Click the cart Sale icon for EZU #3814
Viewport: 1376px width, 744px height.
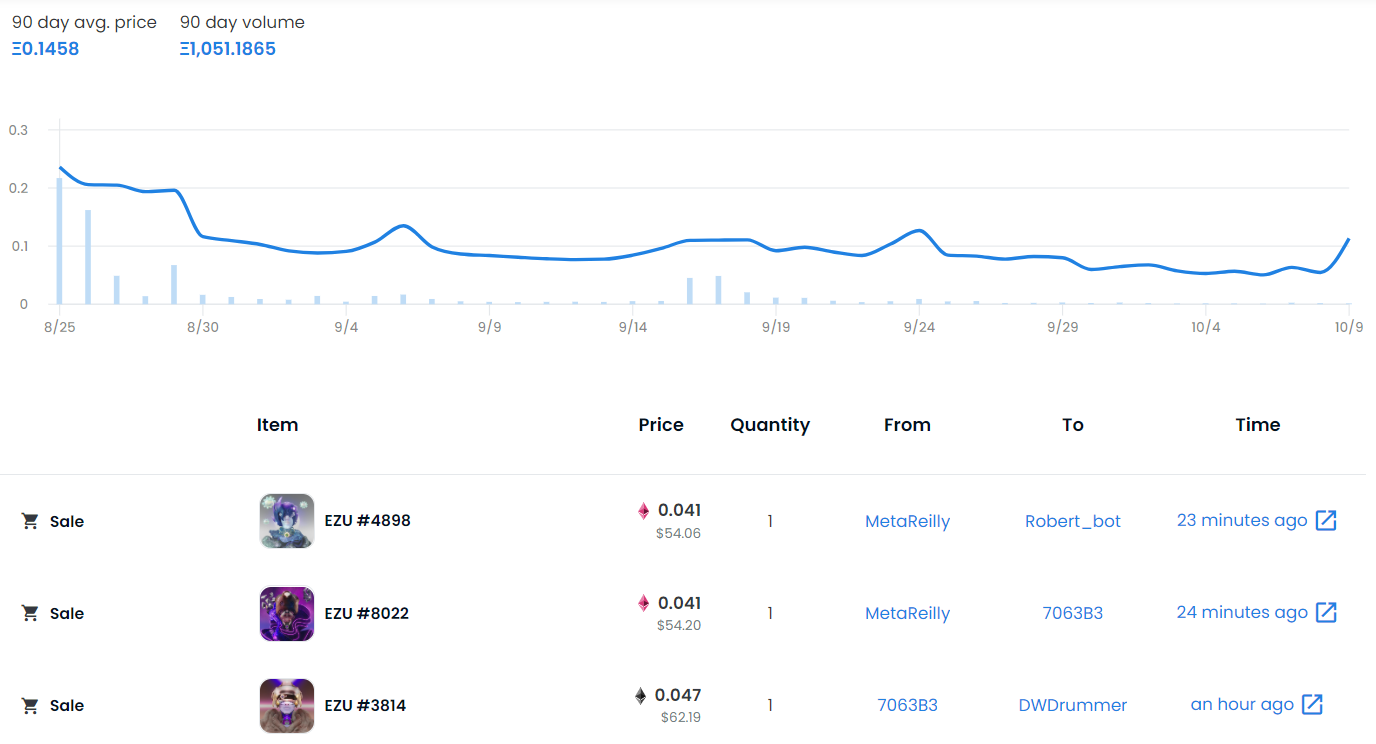pyautogui.click(x=31, y=705)
